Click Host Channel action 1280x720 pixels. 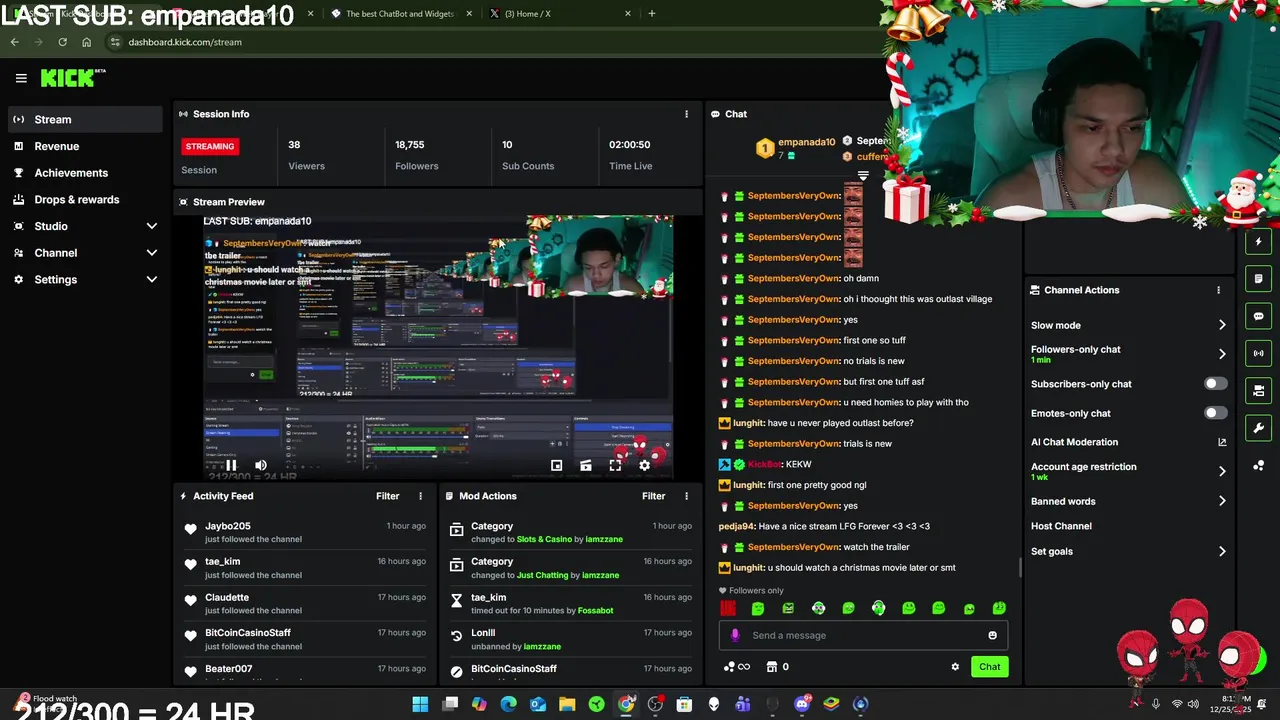coord(1061,526)
